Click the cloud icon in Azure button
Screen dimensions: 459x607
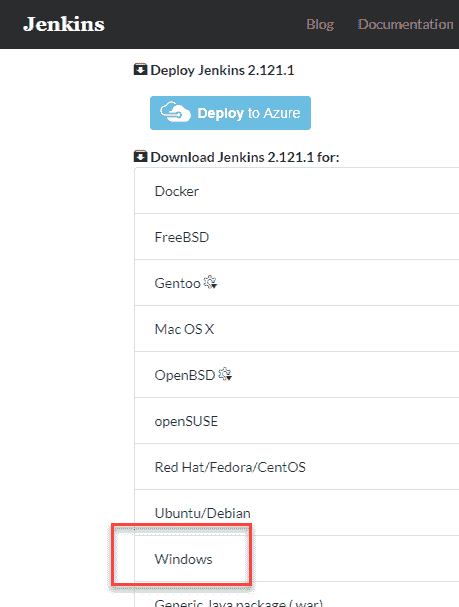click(175, 112)
